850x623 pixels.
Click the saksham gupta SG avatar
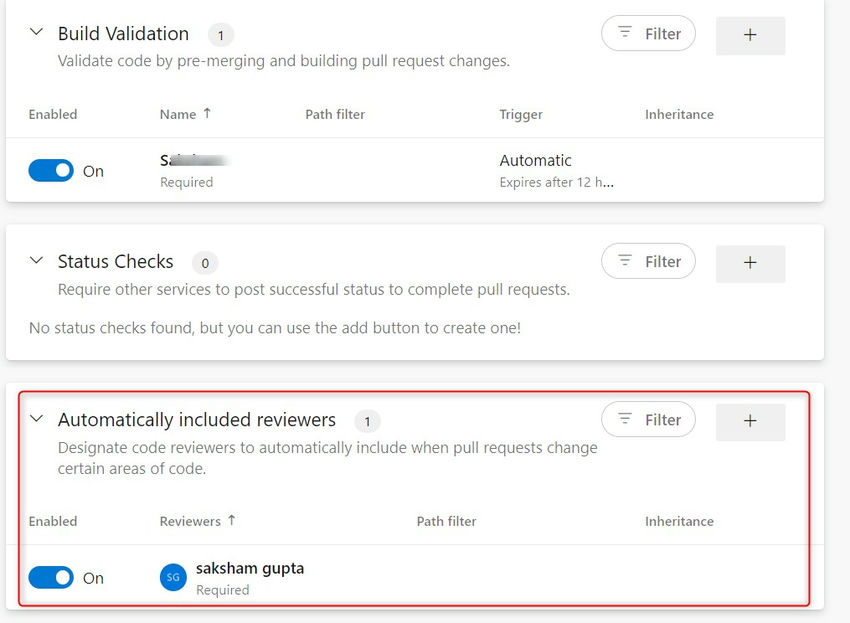click(173, 578)
